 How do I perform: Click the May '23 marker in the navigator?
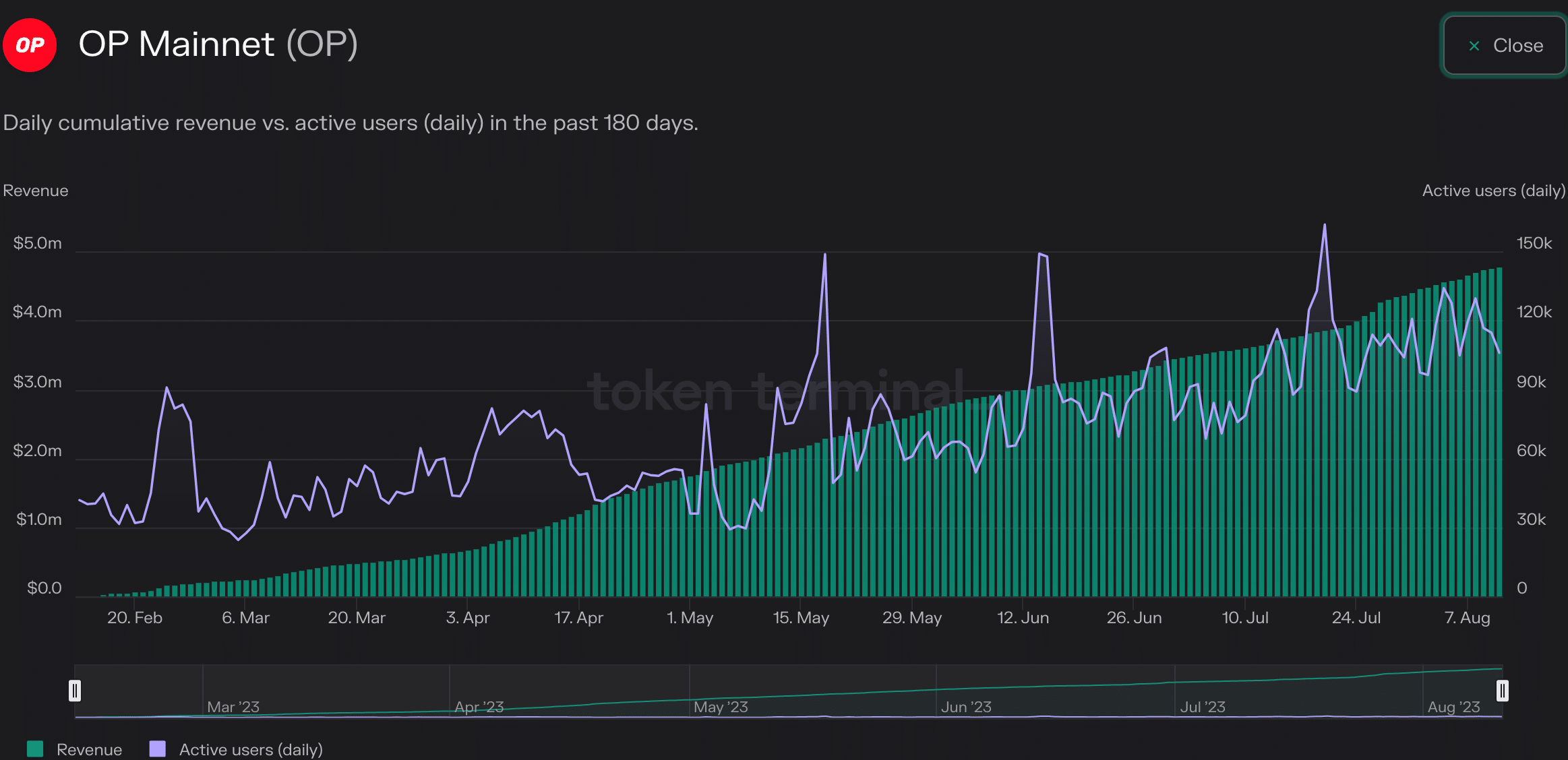(x=721, y=707)
